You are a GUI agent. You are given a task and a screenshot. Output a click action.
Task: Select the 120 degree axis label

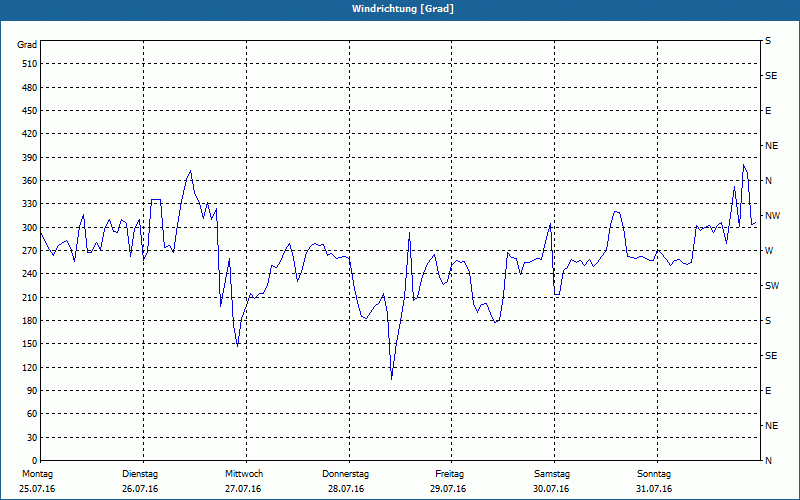click(30, 367)
